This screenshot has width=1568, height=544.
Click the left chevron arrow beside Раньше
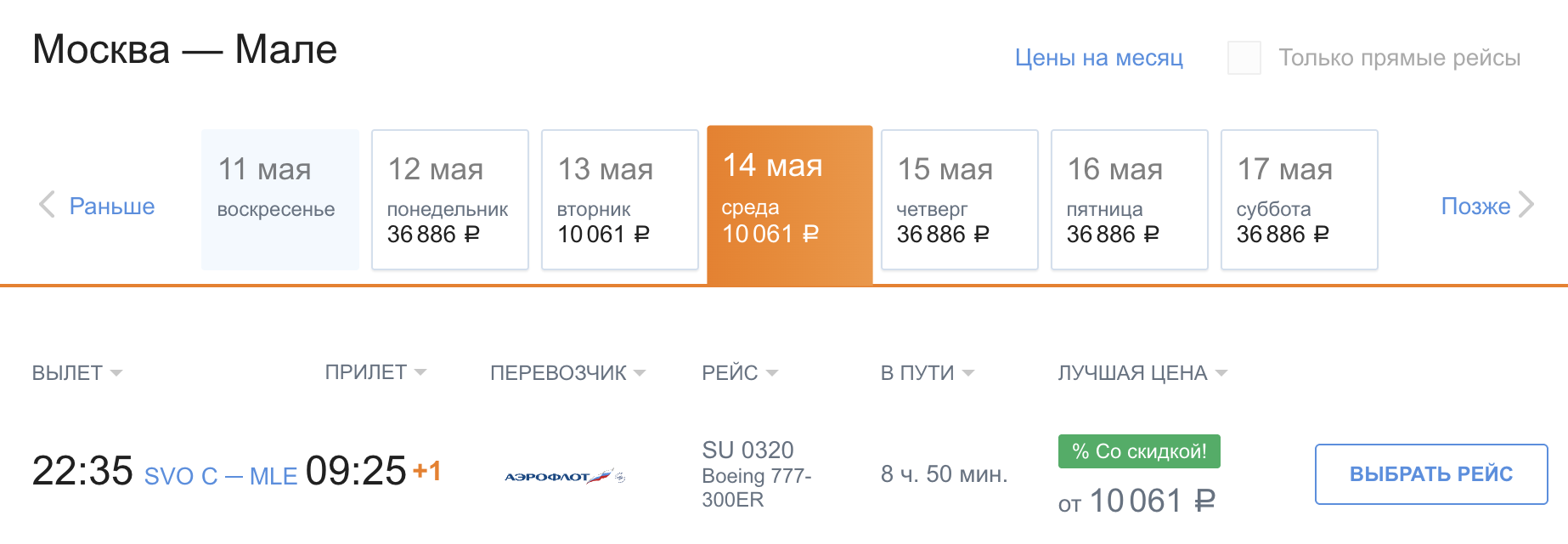47,205
